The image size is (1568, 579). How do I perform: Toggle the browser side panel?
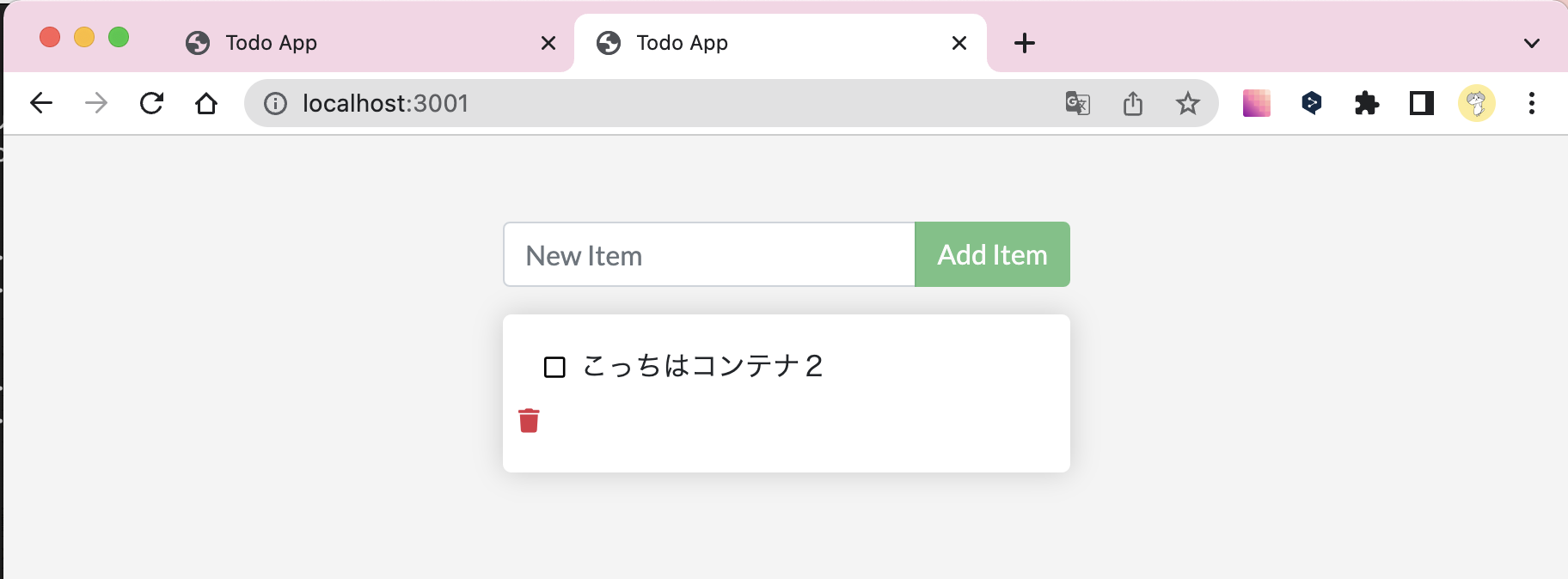(x=1421, y=104)
